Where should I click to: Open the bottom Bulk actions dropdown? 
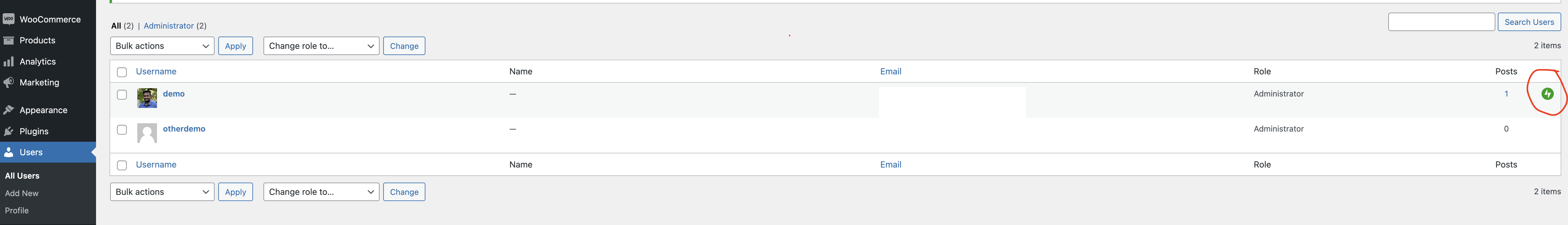[162, 191]
